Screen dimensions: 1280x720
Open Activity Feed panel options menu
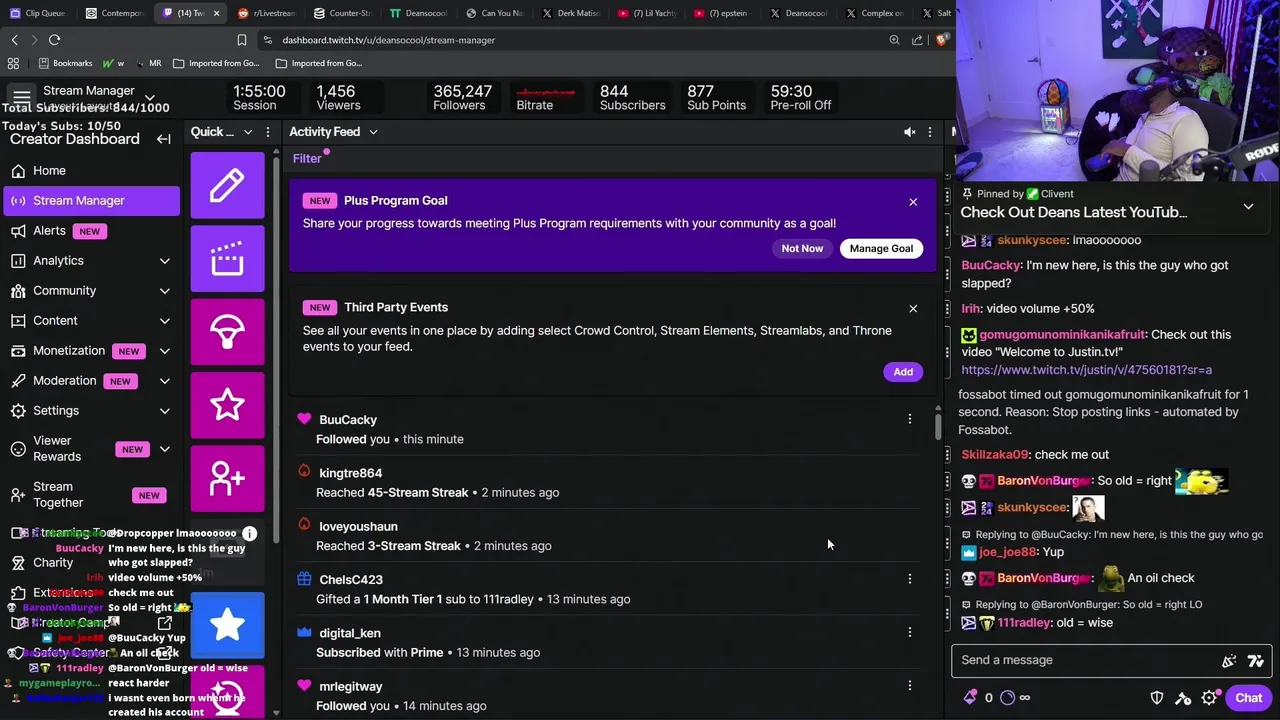pos(929,132)
